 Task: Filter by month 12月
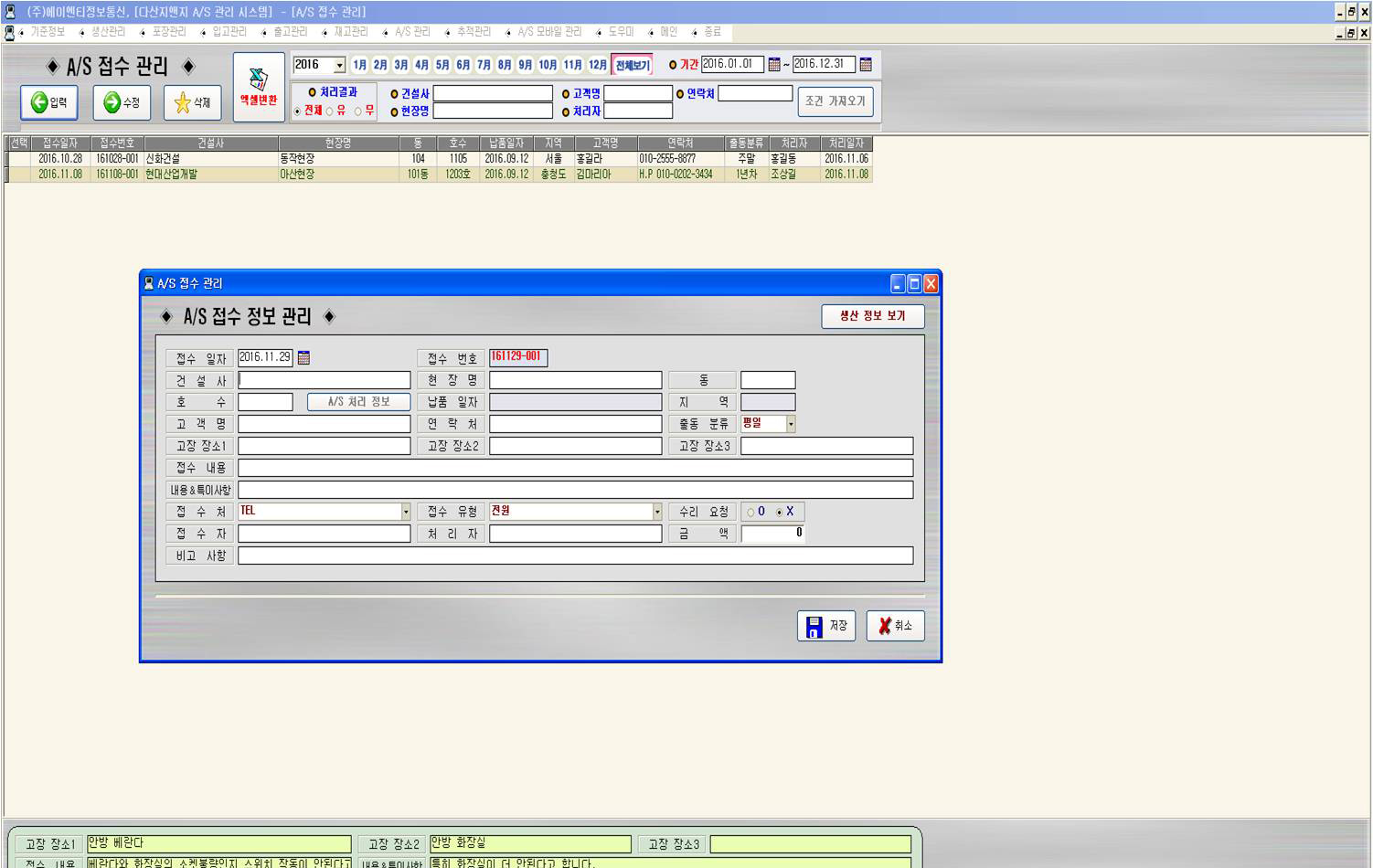click(x=598, y=65)
